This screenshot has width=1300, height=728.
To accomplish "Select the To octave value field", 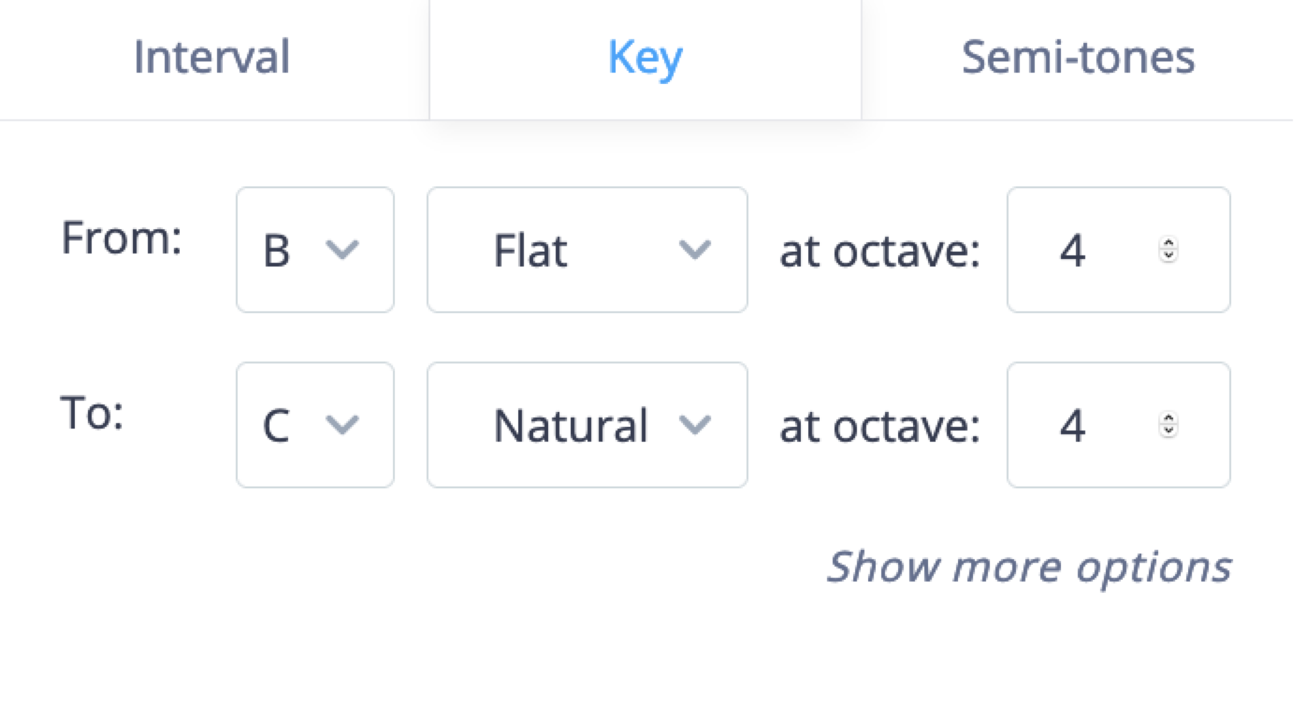I will (1073, 425).
